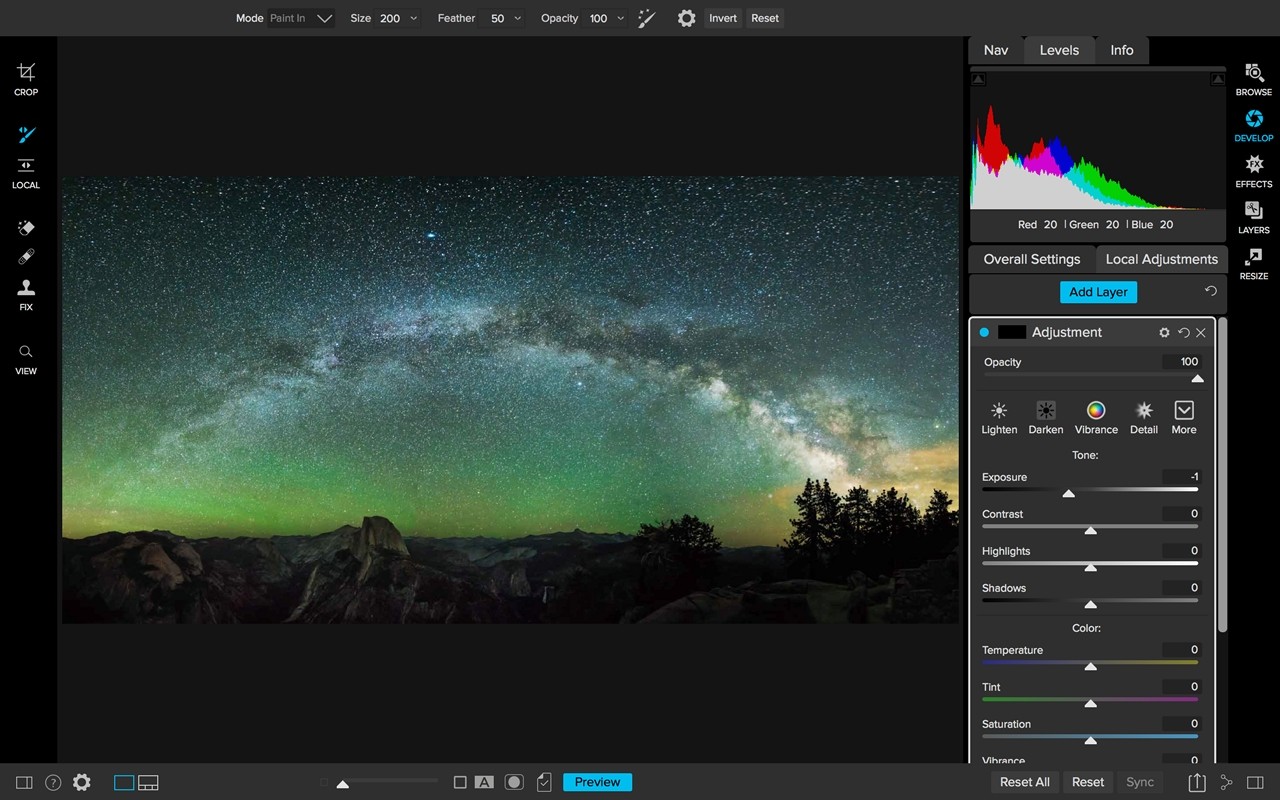The width and height of the screenshot is (1280, 800).
Task: Open the Effects module
Action: (1253, 171)
